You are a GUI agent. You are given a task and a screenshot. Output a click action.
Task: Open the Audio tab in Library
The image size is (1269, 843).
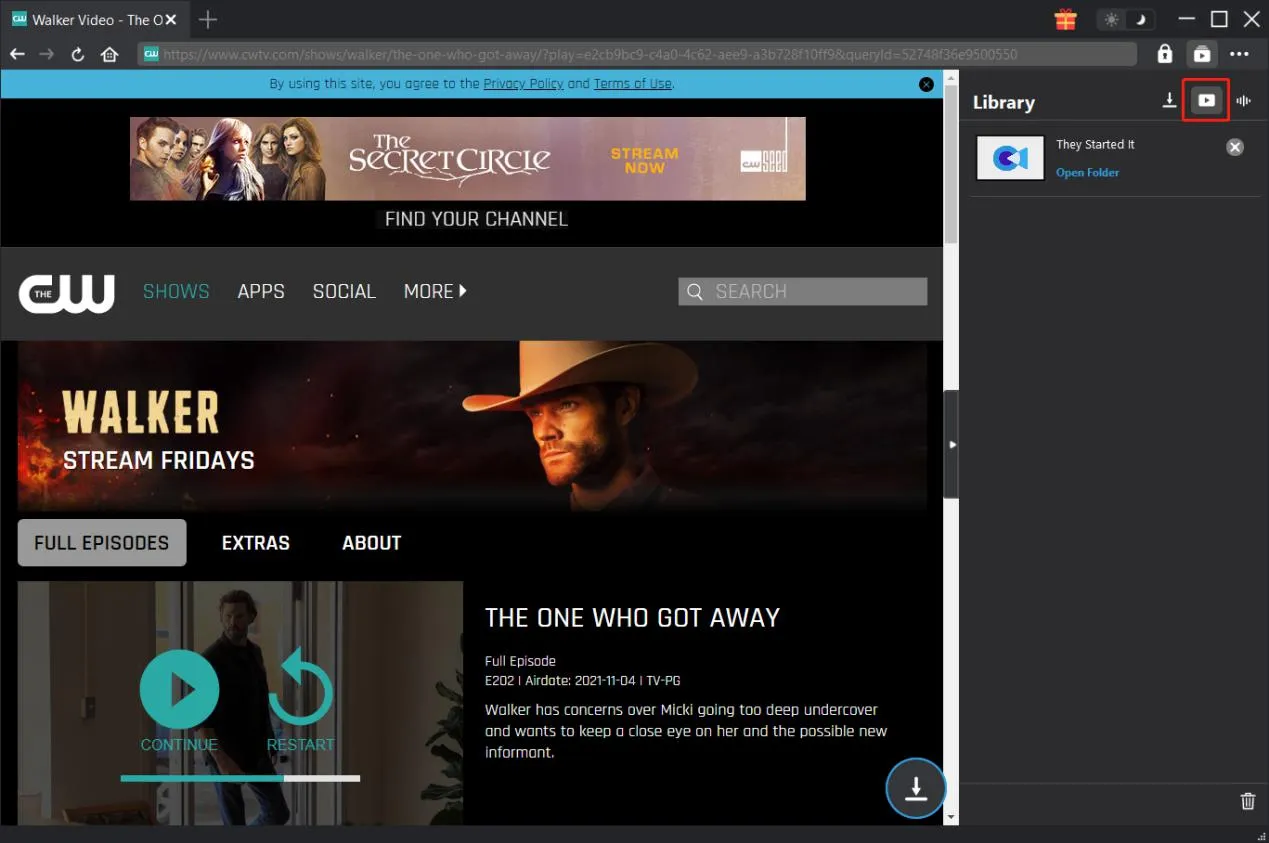[x=1244, y=101]
